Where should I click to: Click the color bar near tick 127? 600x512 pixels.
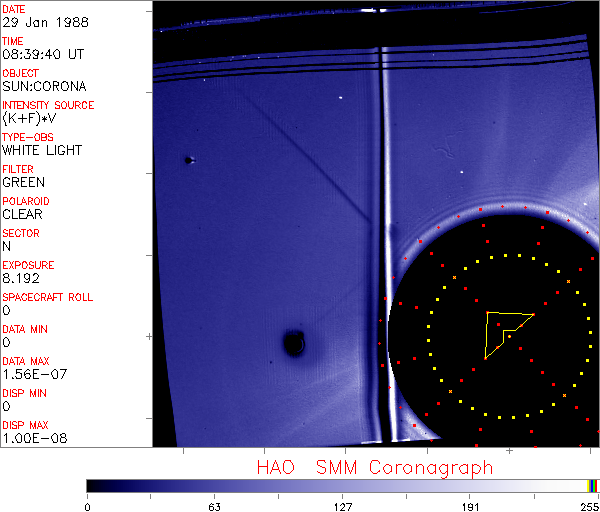click(x=342, y=485)
